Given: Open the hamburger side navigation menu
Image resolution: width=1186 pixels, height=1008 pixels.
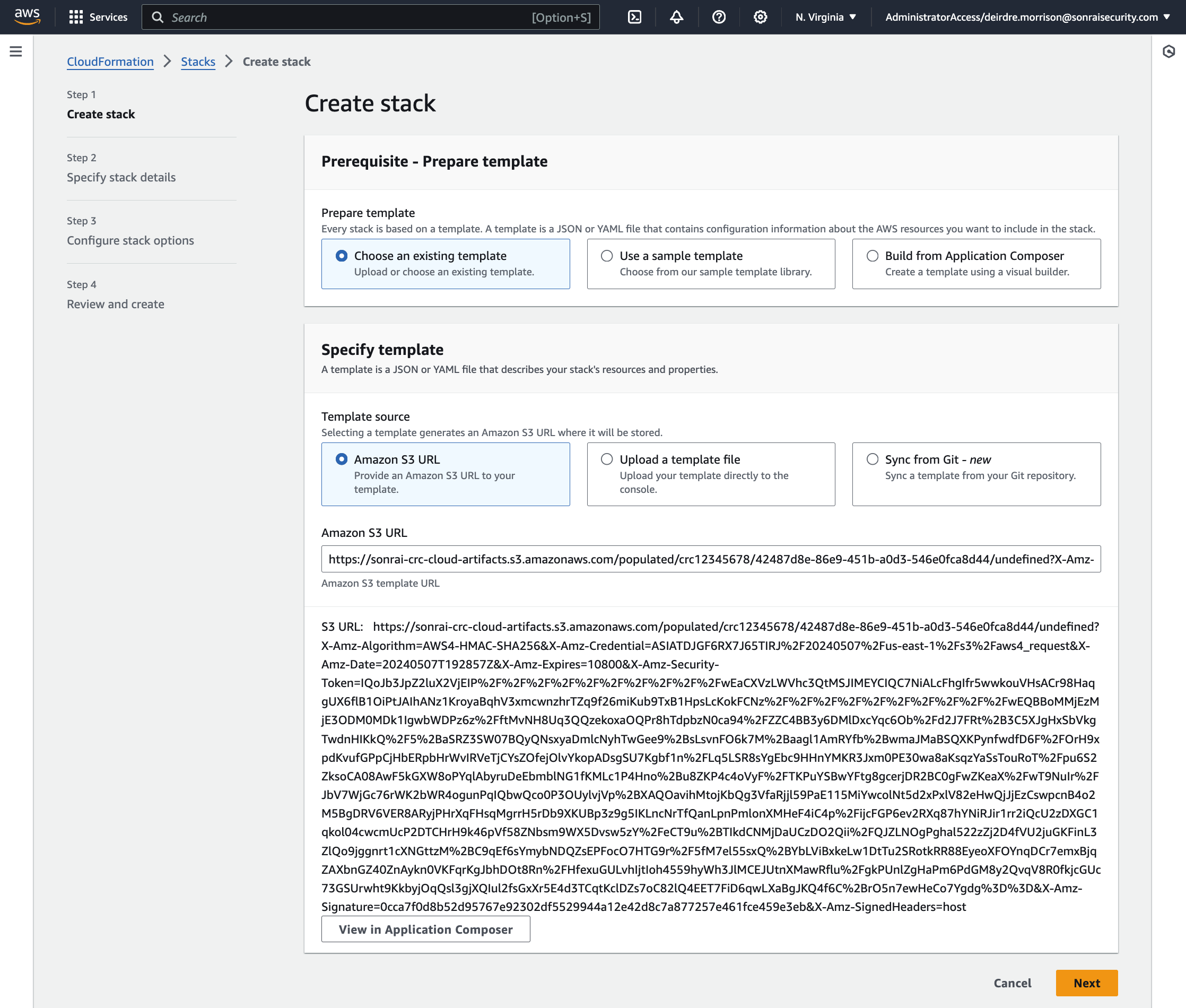Looking at the screenshot, I should (x=16, y=51).
